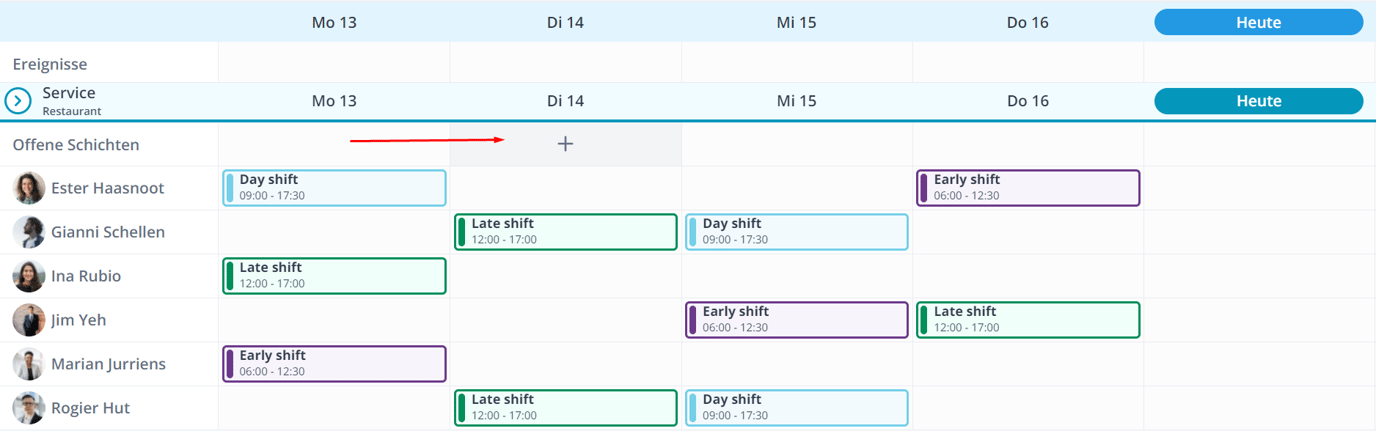The width and height of the screenshot is (1376, 431).
Task: Select Jim Yeh's Early shift on Wednesday
Action: (797, 320)
